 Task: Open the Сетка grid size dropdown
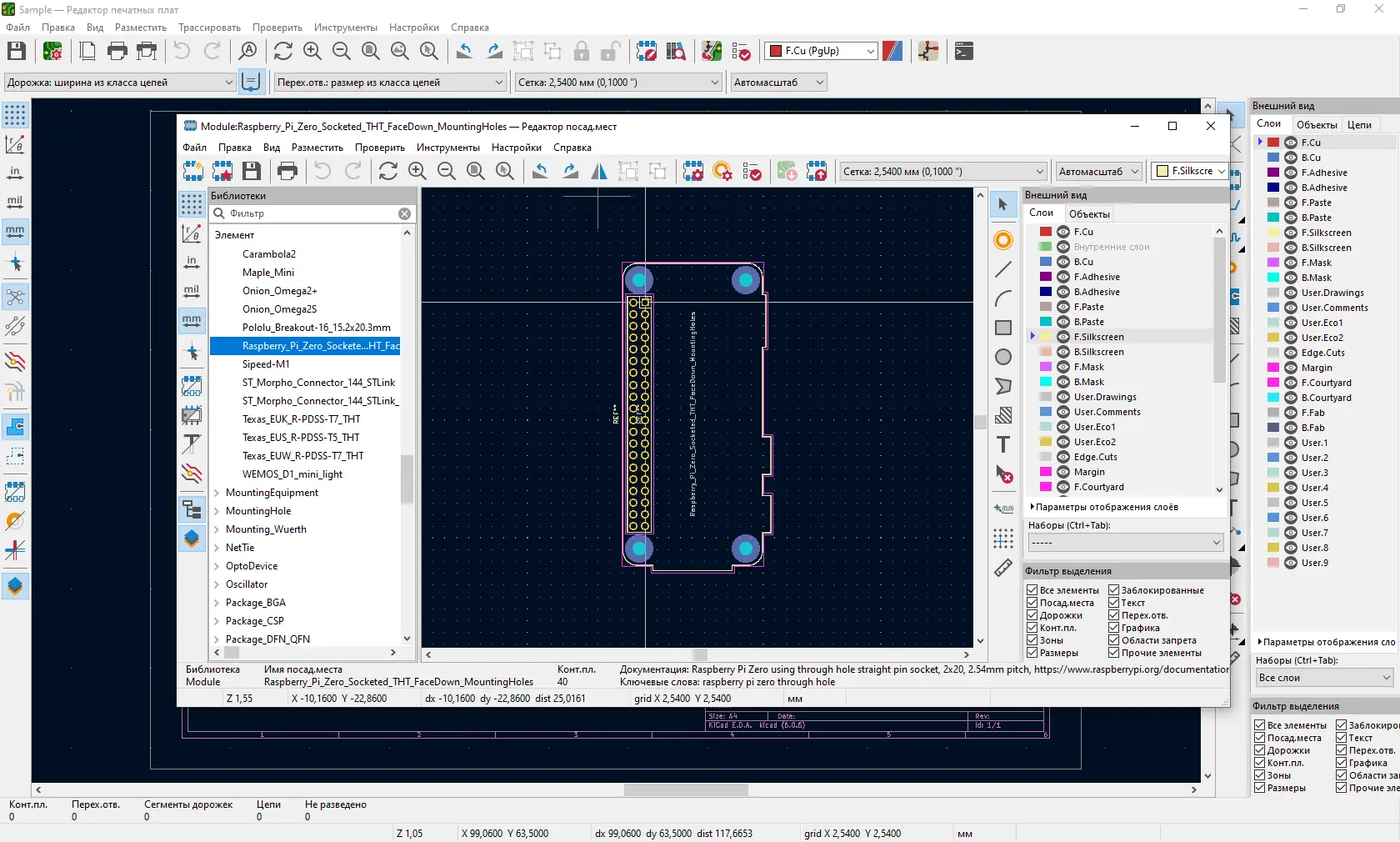point(942,172)
